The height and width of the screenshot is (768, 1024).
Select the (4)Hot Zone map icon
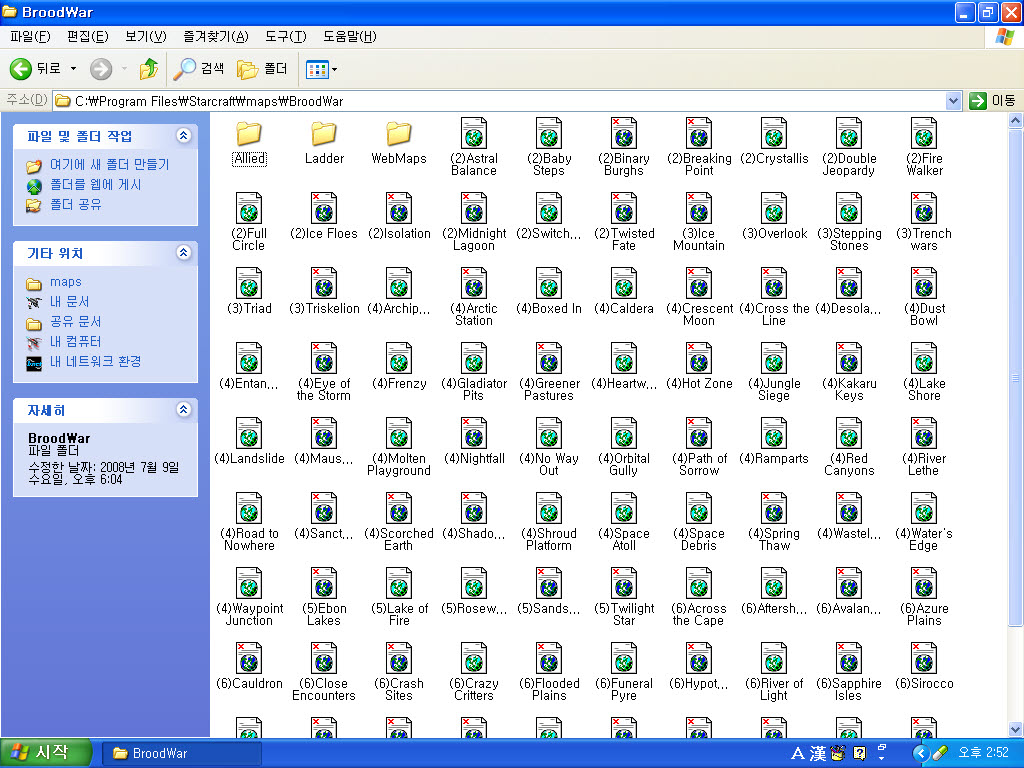coord(699,359)
